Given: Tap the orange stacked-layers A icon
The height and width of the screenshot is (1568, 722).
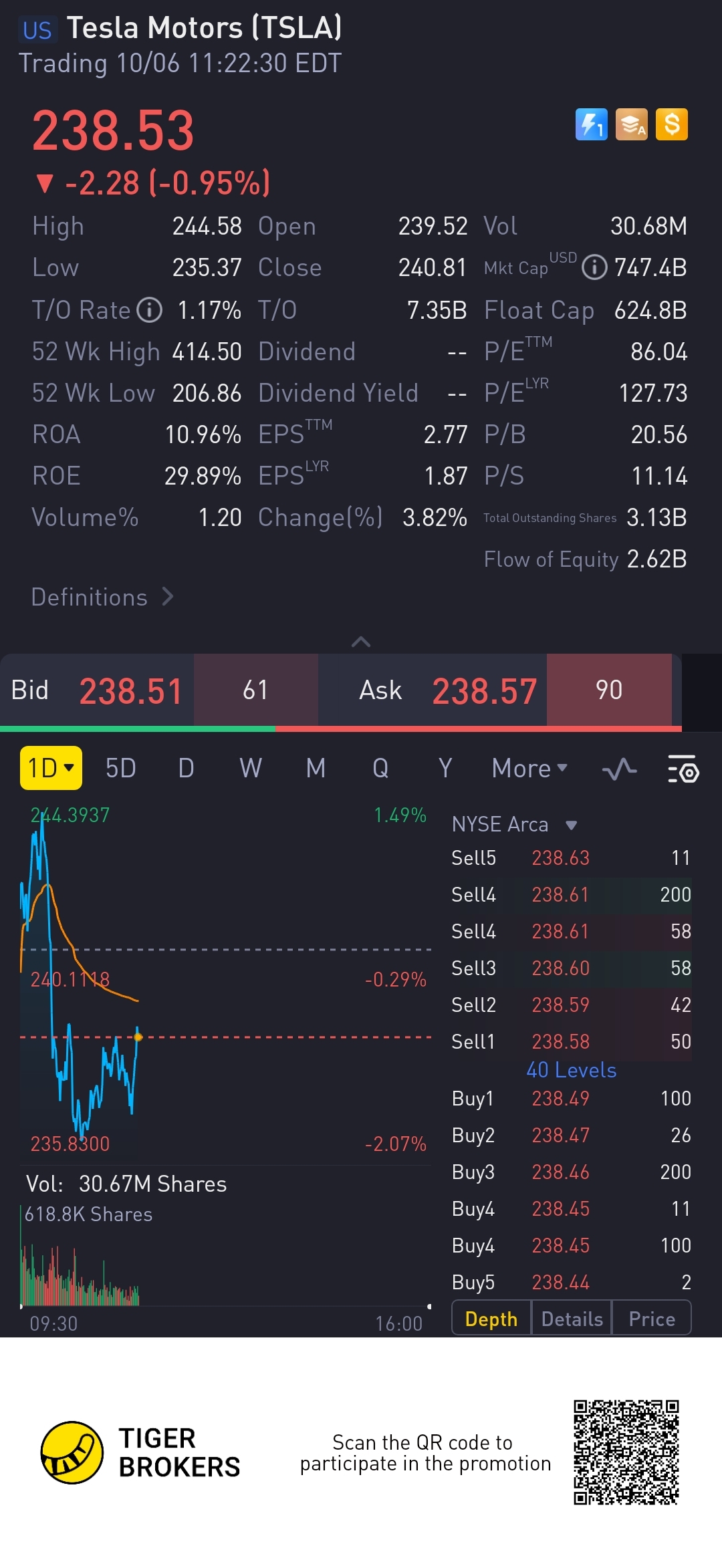Looking at the screenshot, I should click(x=632, y=124).
